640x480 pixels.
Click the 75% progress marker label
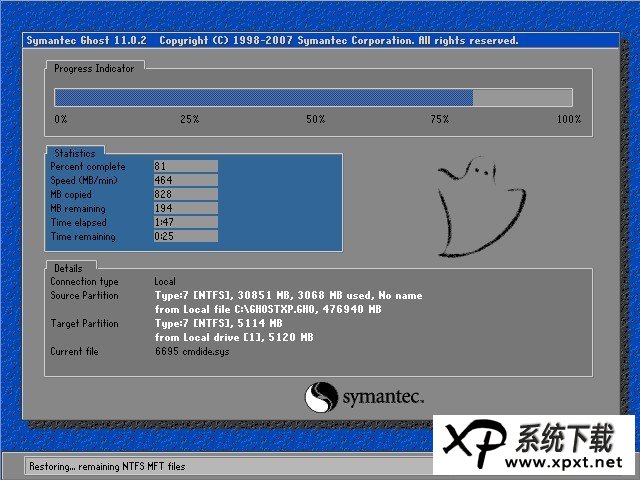[440, 119]
